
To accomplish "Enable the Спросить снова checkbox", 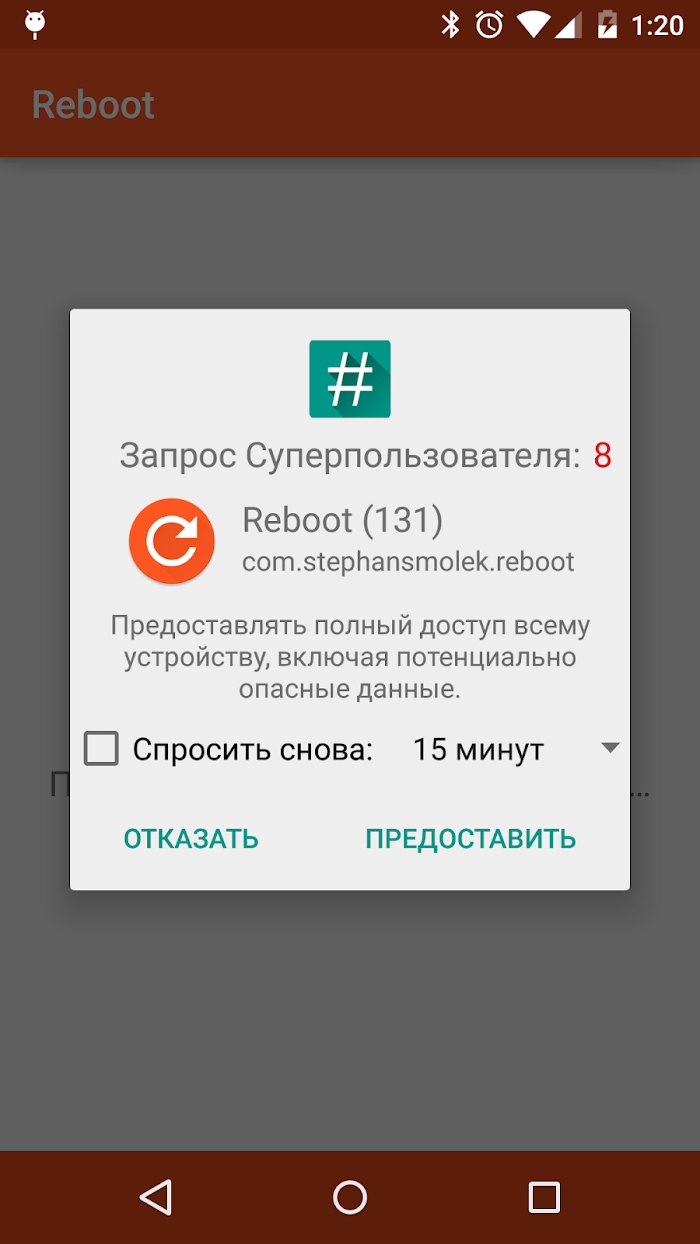I will coord(101,748).
